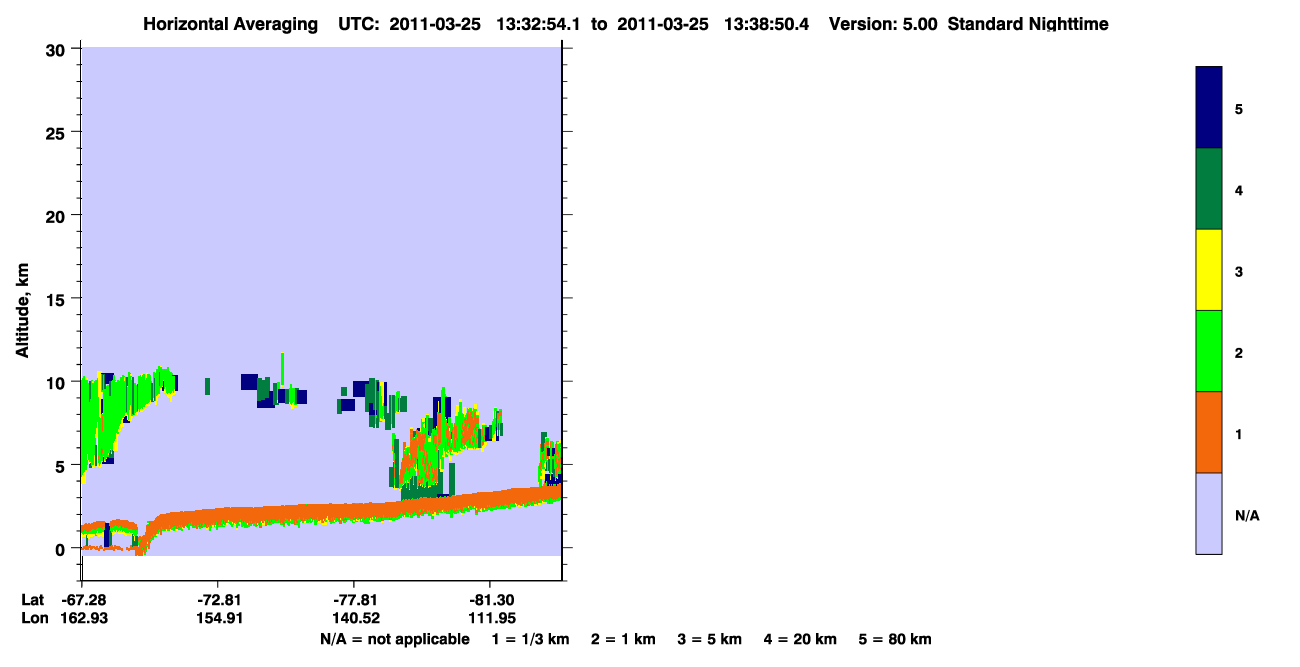Click the dark green level 4 color swatch
The width and height of the screenshot is (1300, 667).
point(1209,189)
